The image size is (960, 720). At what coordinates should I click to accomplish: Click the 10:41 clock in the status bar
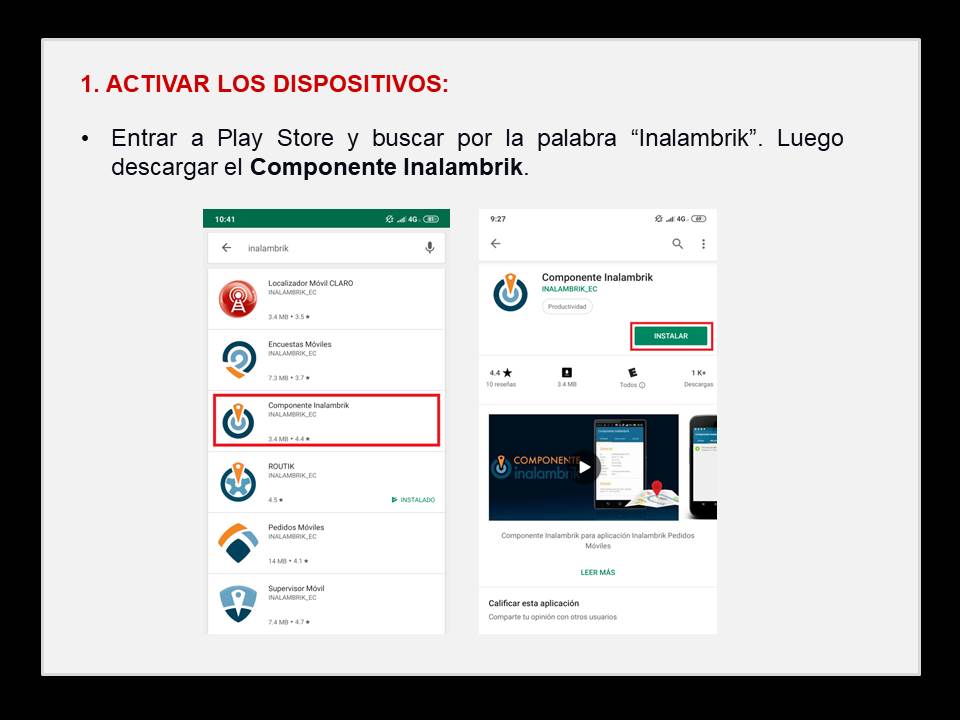(225, 219)
